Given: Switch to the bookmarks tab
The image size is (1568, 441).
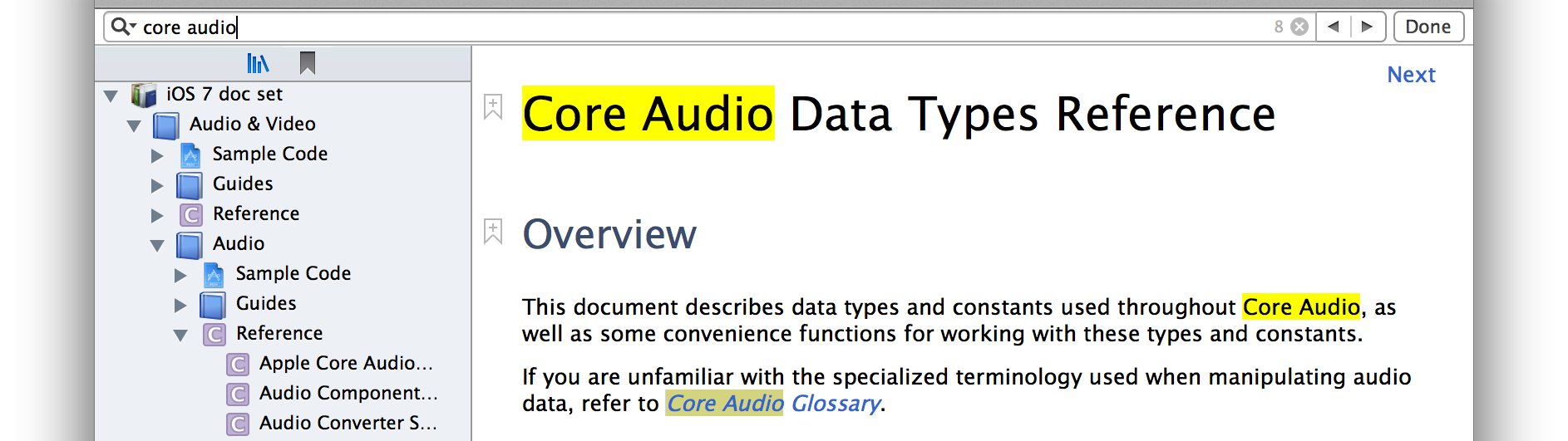Looking at the screenshot, I should pyautogui.click(x=308, y=63).
